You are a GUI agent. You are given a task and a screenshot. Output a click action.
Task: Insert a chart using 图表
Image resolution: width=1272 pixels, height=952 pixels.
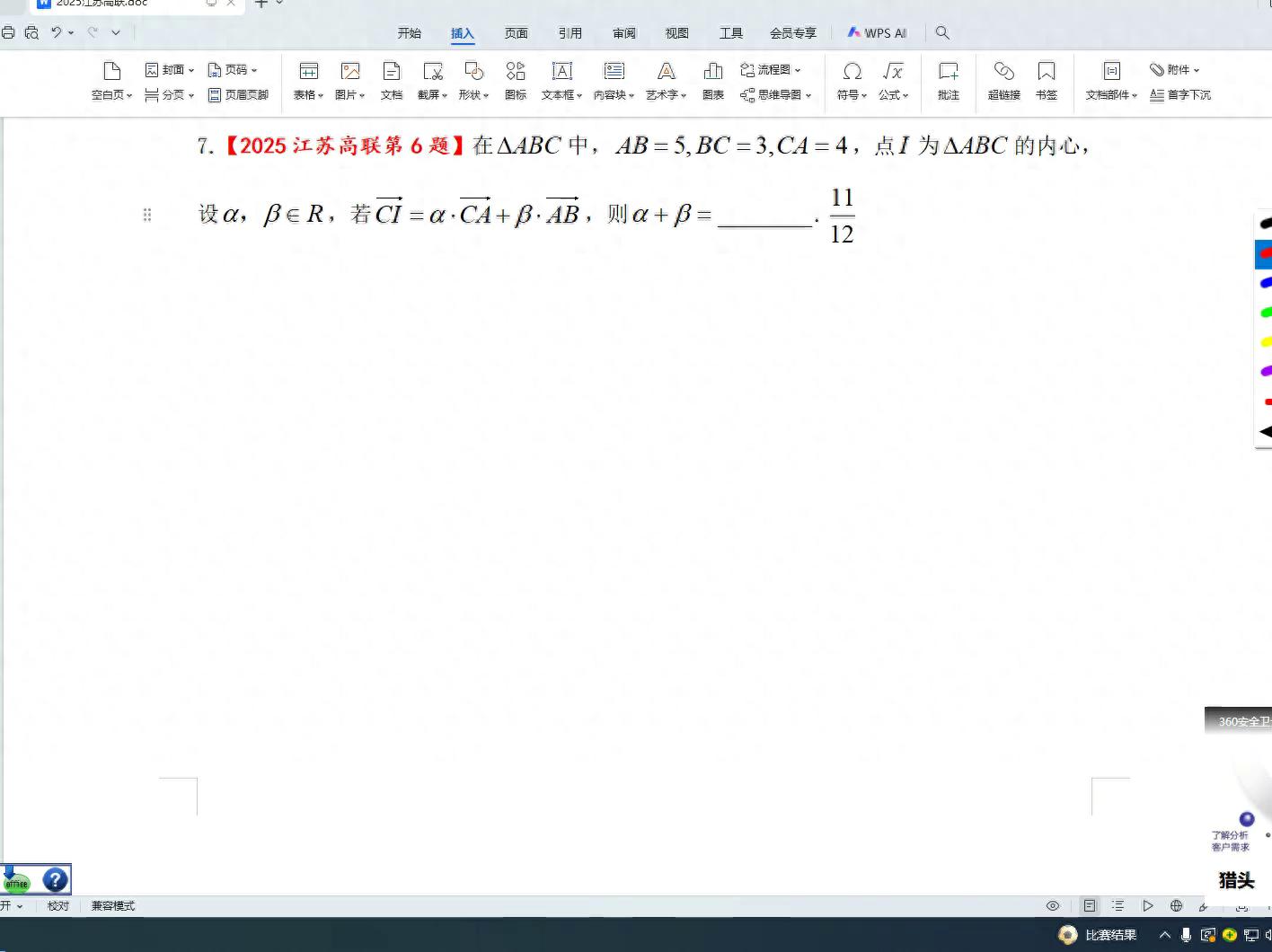(712, 79)
